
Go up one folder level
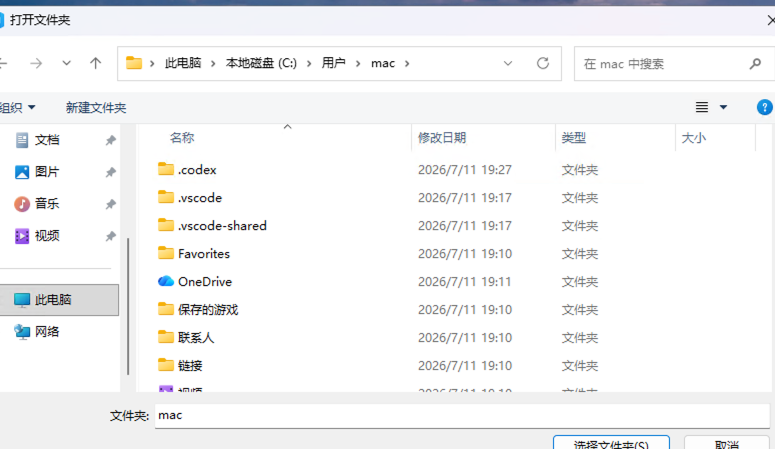95,63
